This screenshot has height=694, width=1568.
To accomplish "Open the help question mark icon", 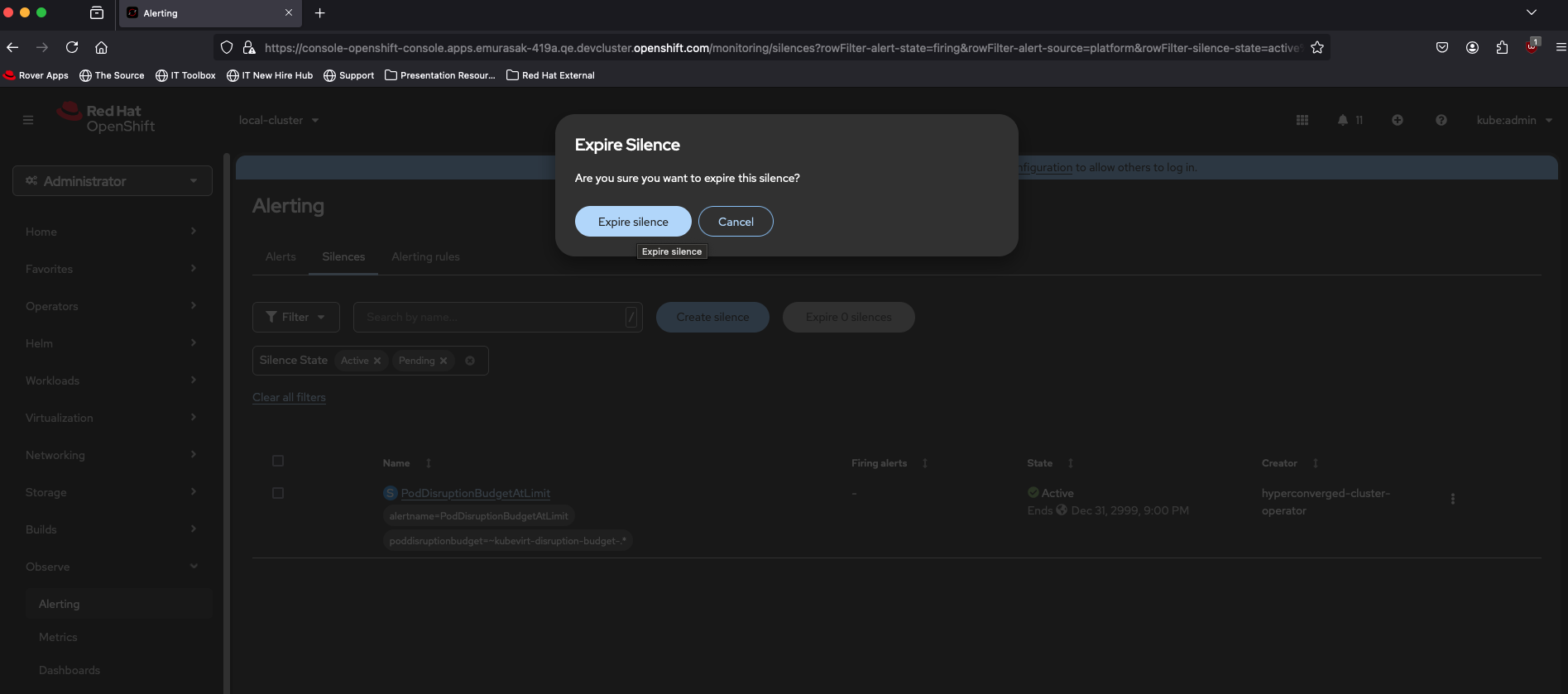I will pyautogui.click(x=1441, y=120).
